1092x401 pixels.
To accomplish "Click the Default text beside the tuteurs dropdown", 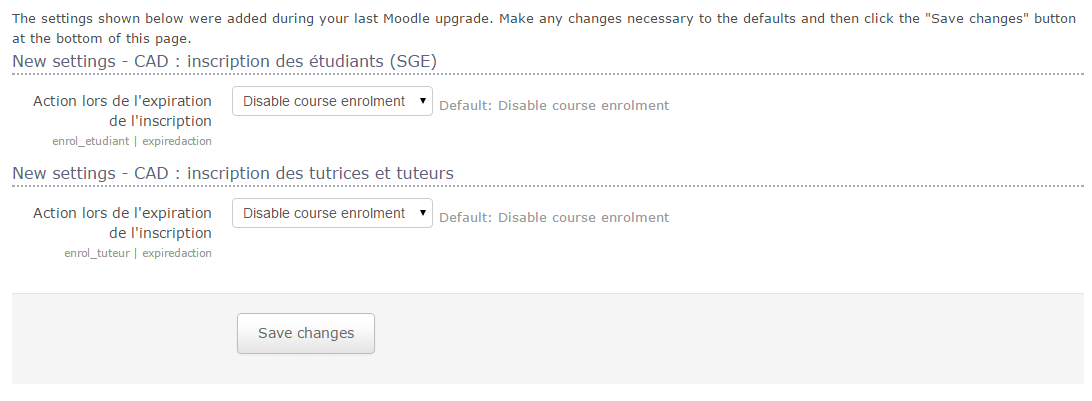I will [x=554, y=217].
